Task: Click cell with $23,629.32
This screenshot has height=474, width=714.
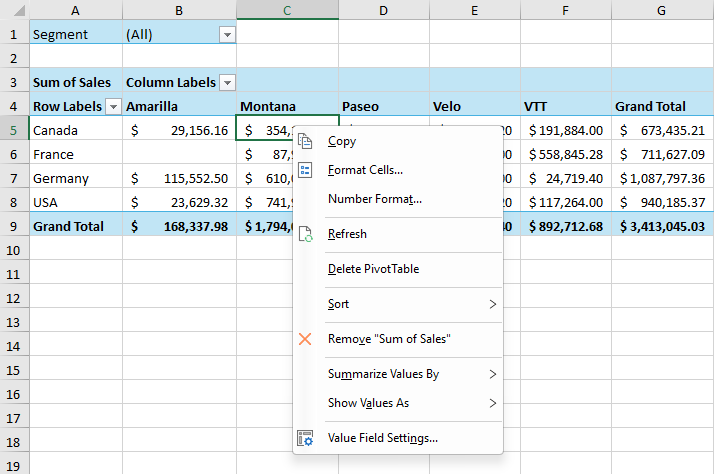Action: click(x=179, y=203)
